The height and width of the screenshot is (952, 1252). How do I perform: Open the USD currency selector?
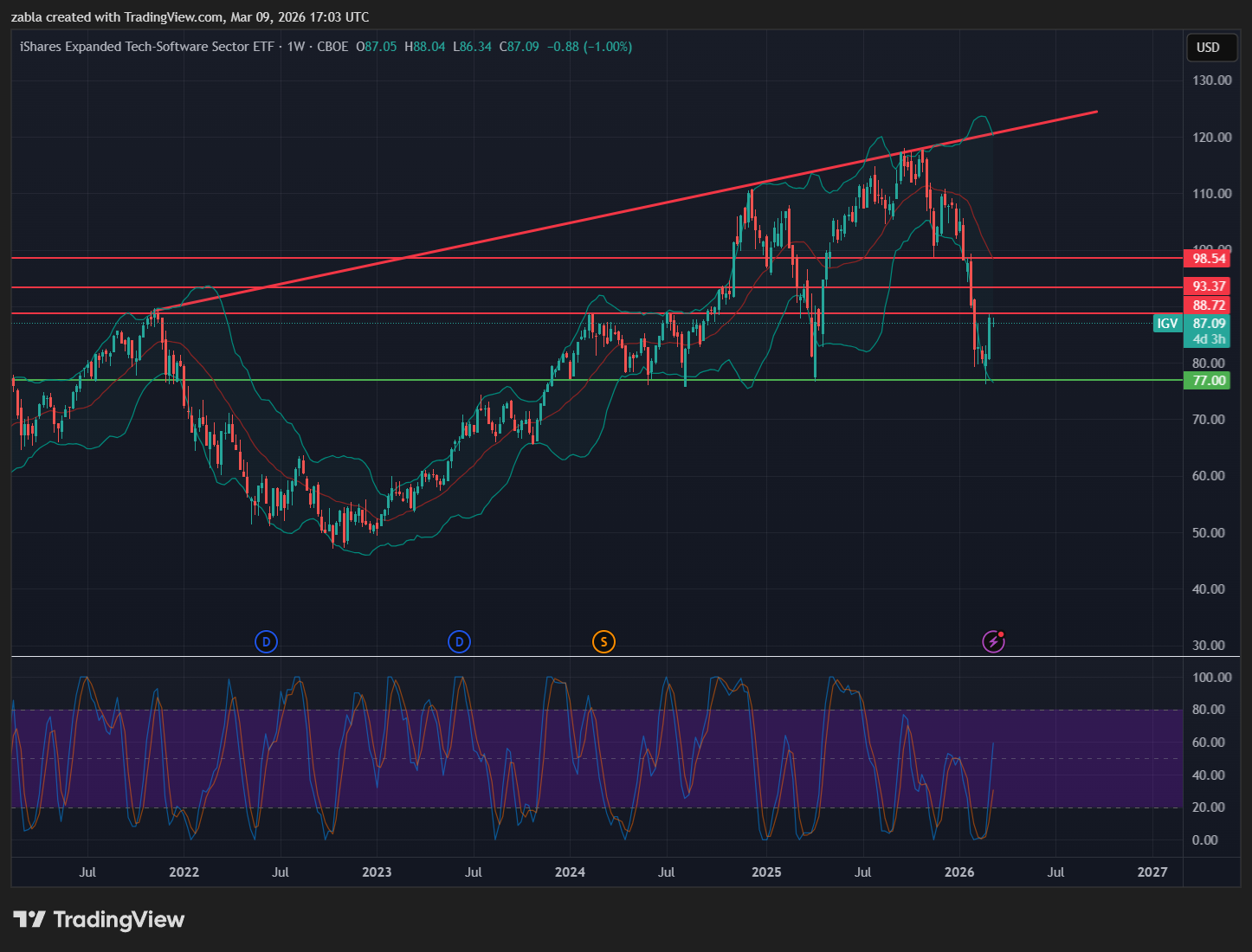coord(1208,48)
